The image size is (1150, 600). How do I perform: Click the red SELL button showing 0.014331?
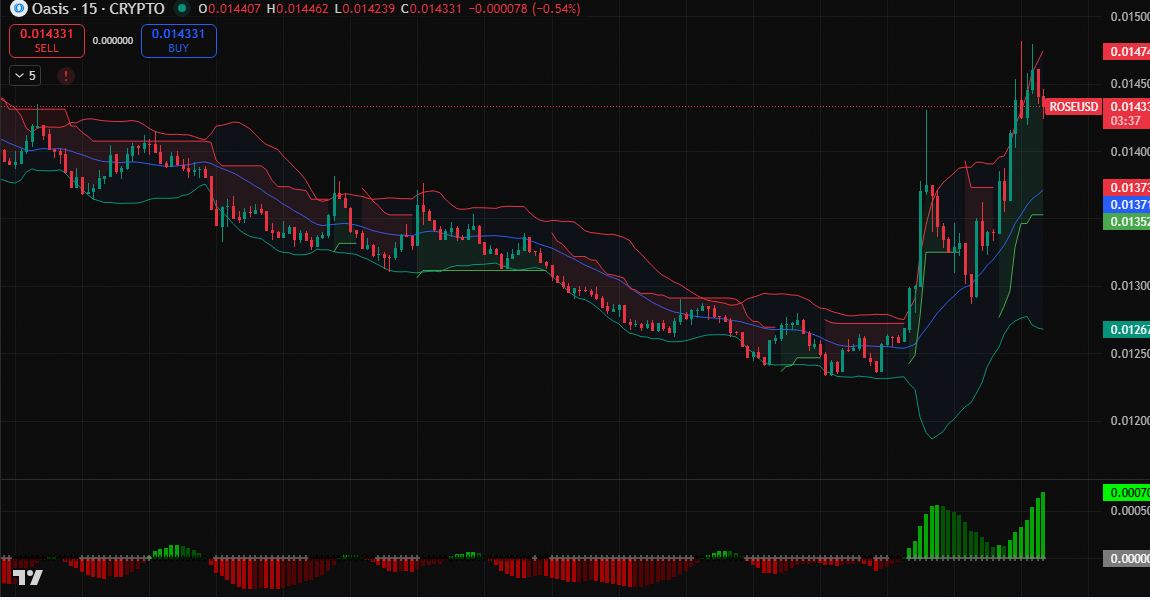tap(46, 40)
